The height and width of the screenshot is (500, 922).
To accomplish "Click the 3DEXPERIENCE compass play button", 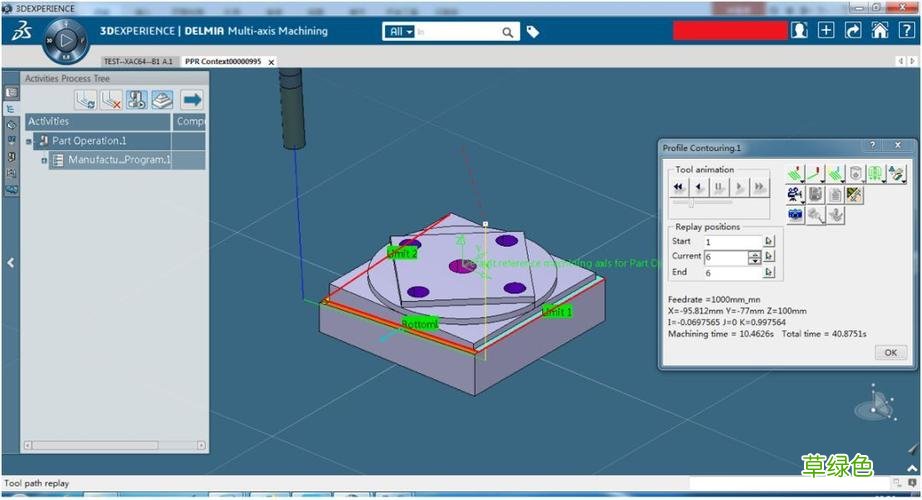I will point(62,41).
